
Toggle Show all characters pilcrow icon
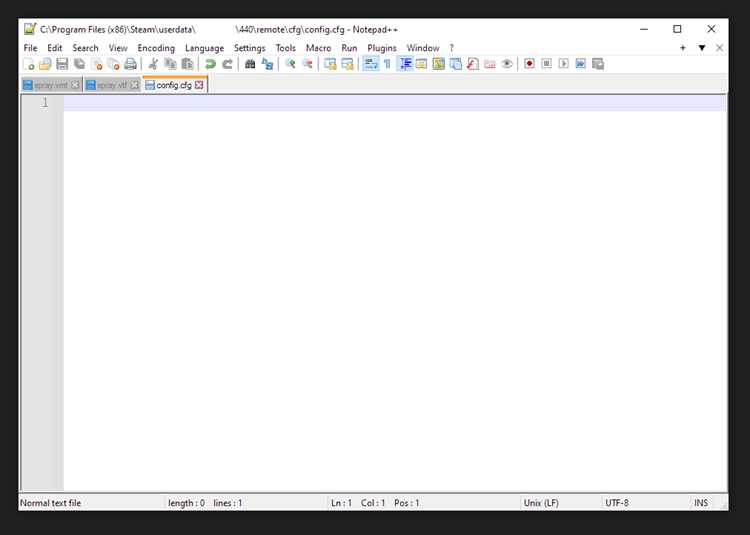[387, 64]
